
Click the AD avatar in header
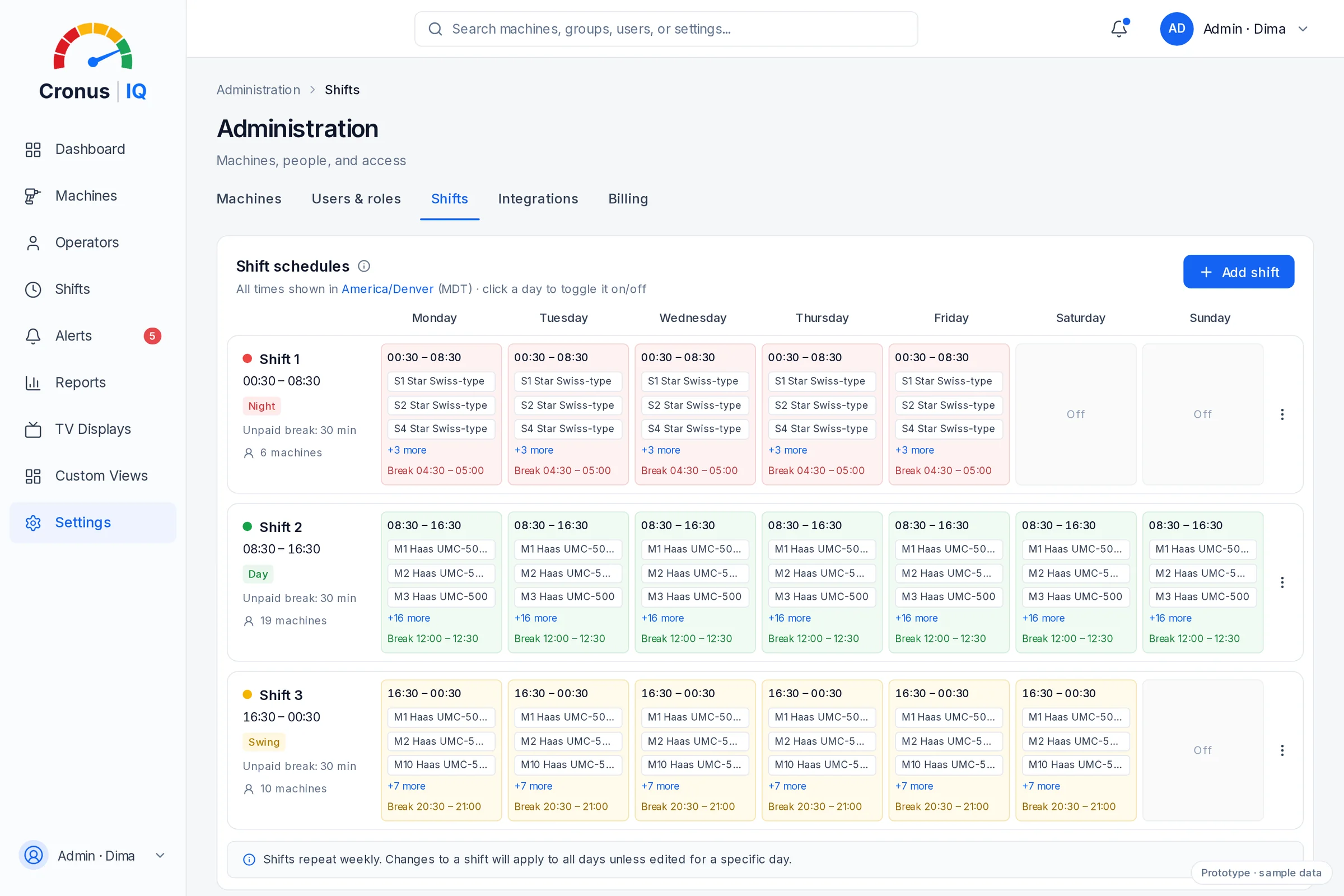click(1176, 29)
